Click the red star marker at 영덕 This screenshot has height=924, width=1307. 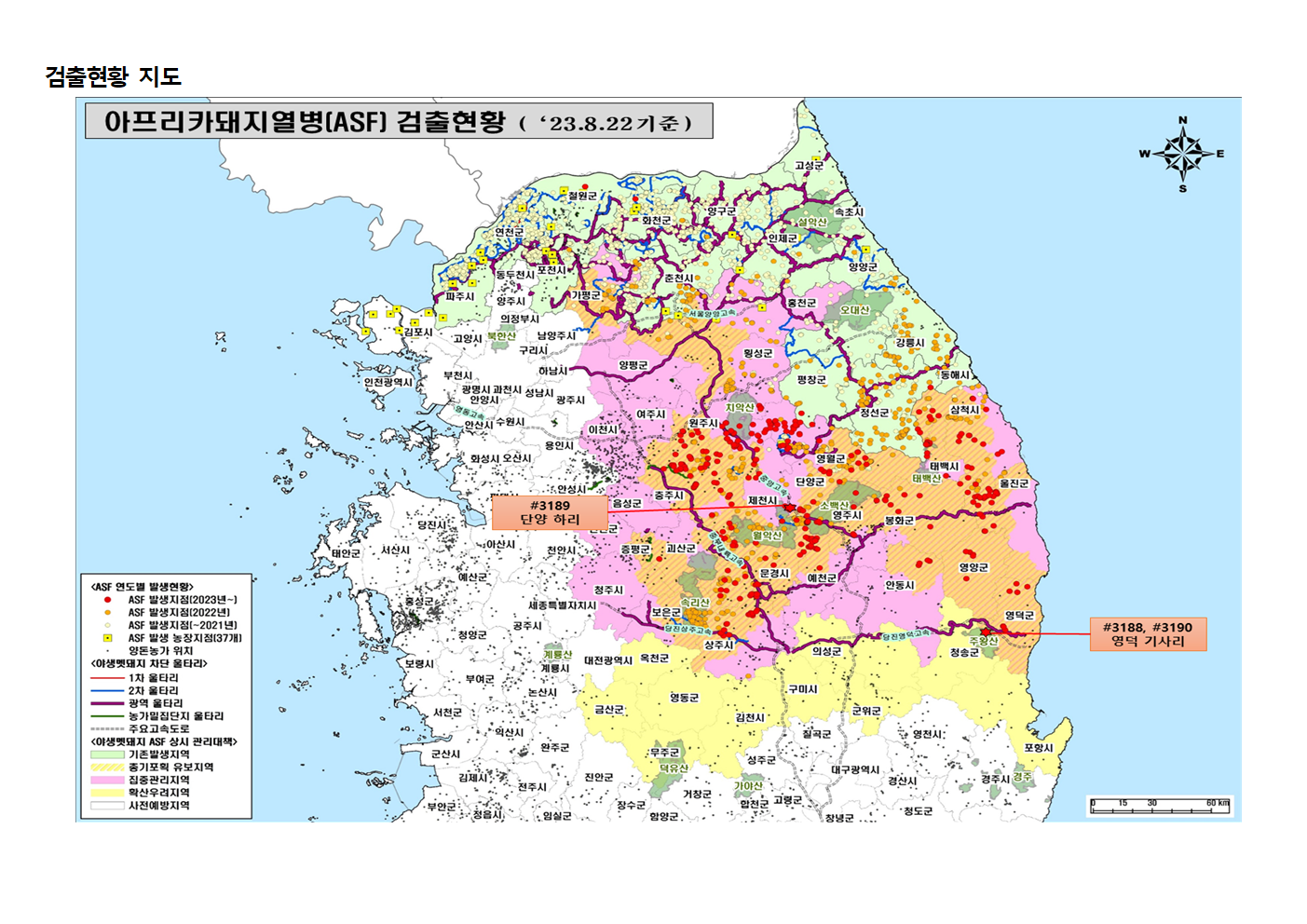coord(986,632)
